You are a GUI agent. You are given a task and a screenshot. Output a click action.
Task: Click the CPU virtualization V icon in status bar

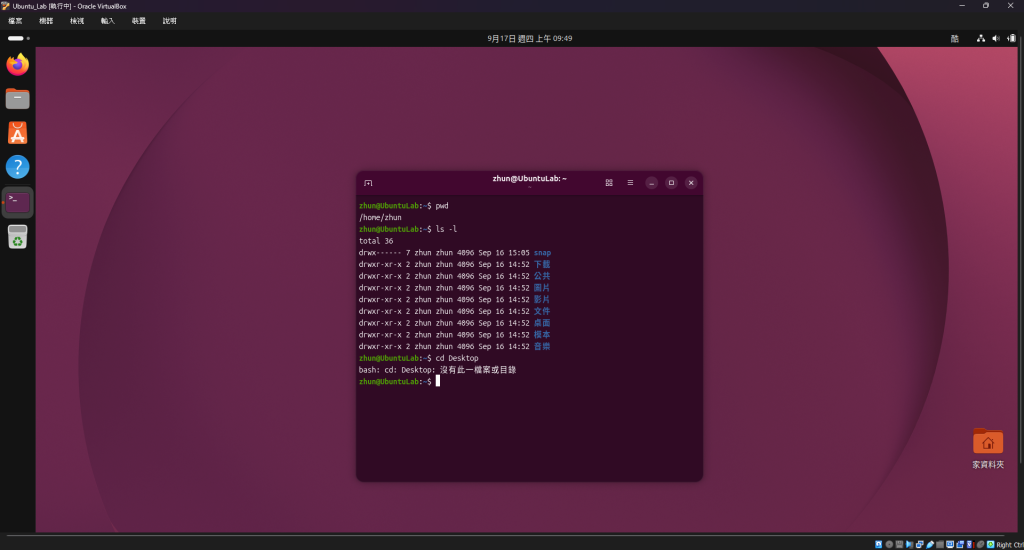(x=970, y=544)
